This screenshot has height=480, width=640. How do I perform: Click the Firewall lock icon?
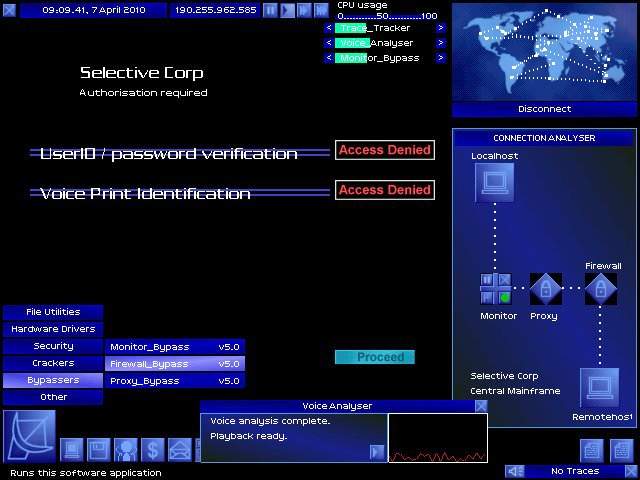[601, 289]
